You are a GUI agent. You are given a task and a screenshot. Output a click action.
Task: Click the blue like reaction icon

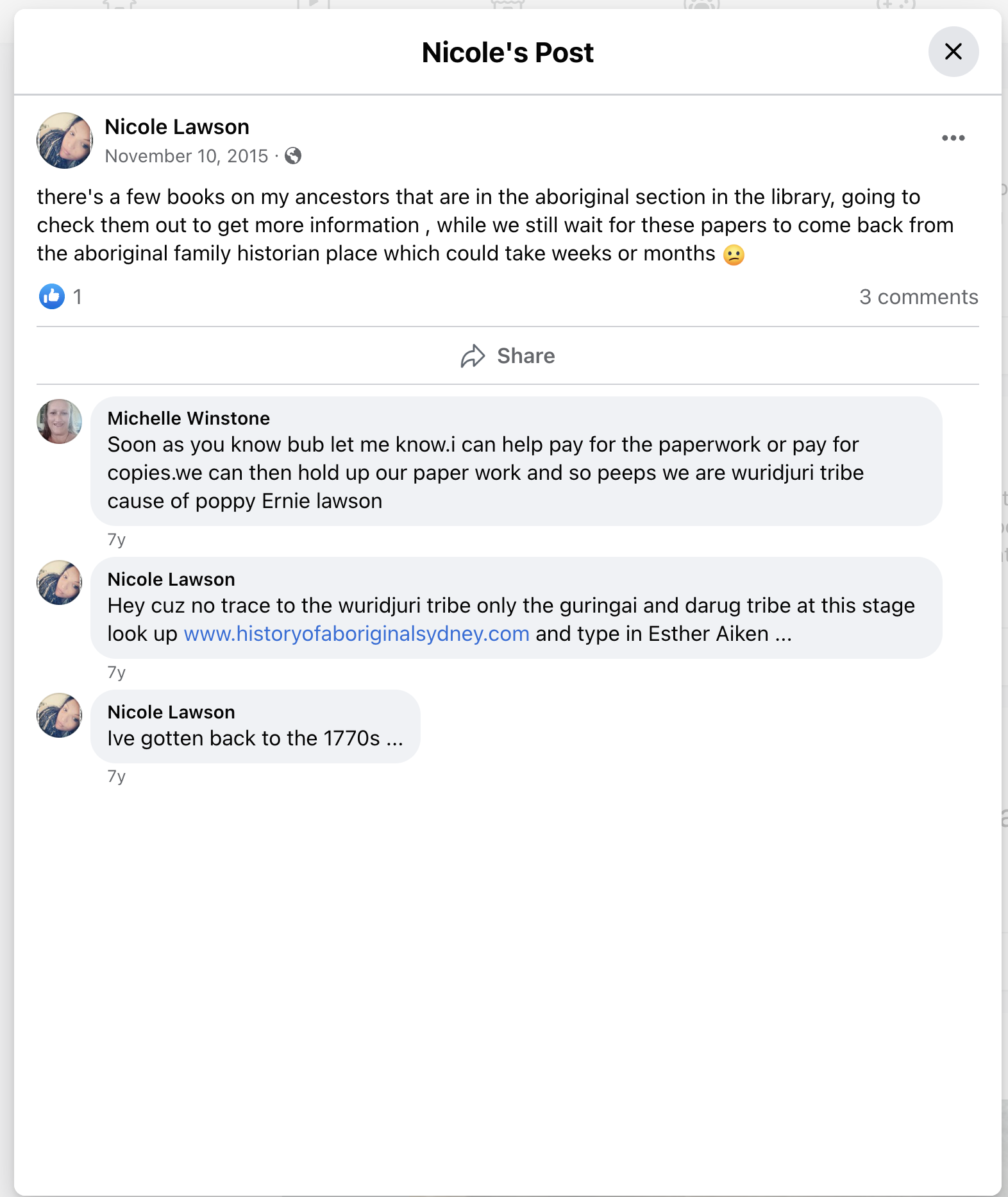52,296
